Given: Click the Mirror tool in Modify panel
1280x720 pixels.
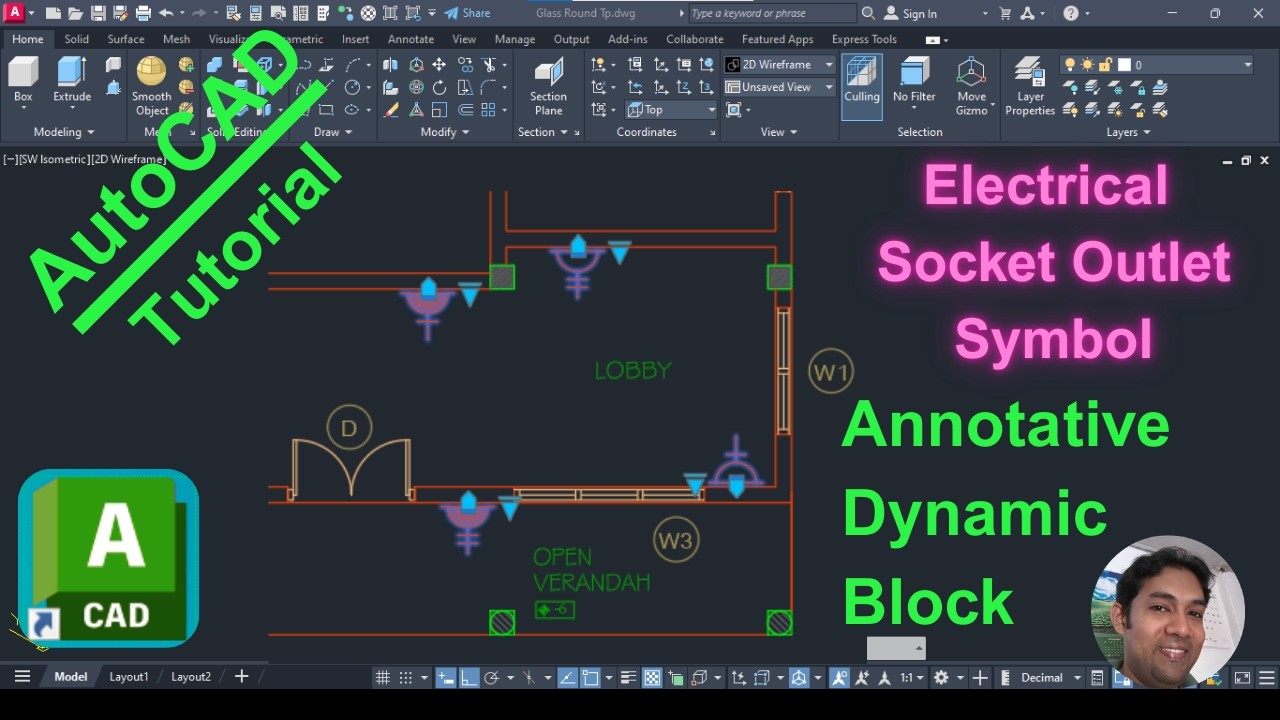Looking at the screenshot, I should (391, 65).
